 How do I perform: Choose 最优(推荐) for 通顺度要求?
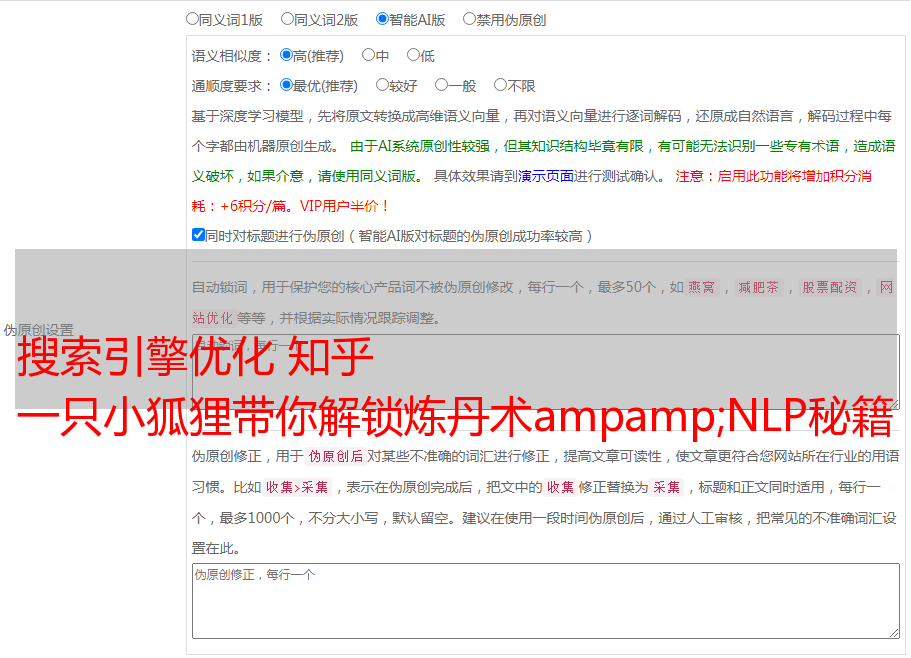click(x=286, y=85)
